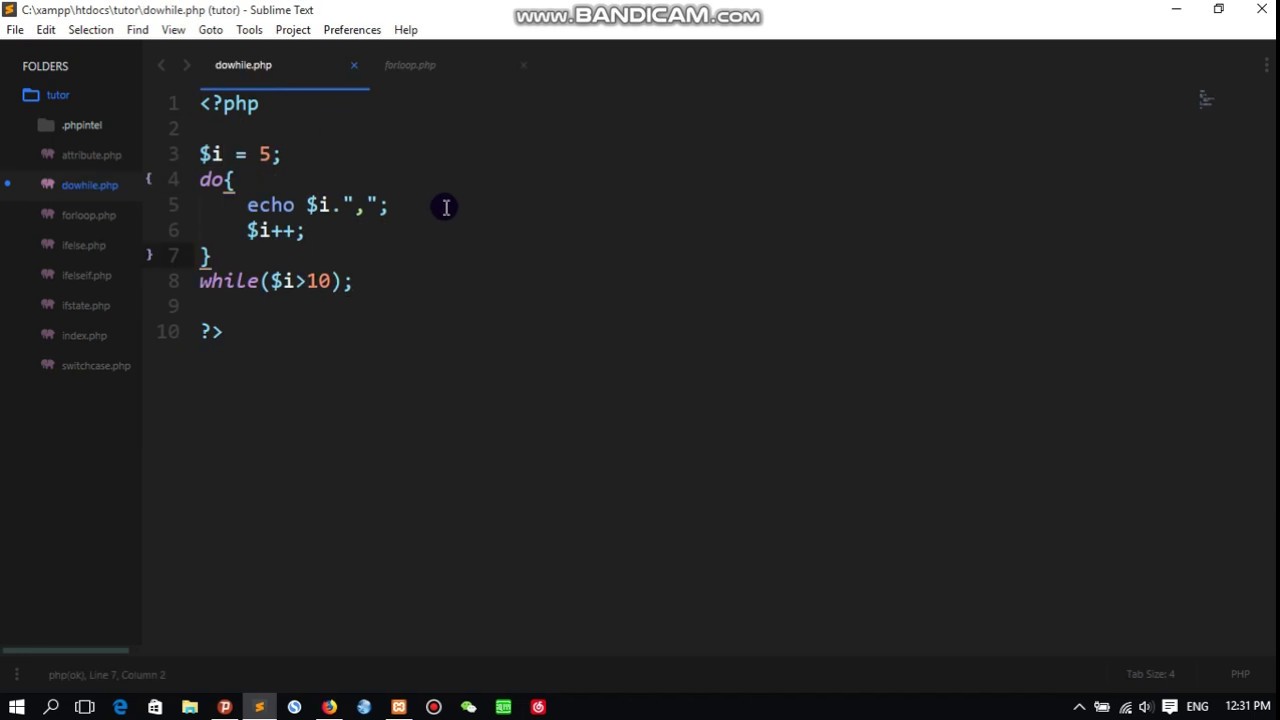The image size is (1280, 720).
Task: Click the minimap at top right
Action: tap(1206, 99)
